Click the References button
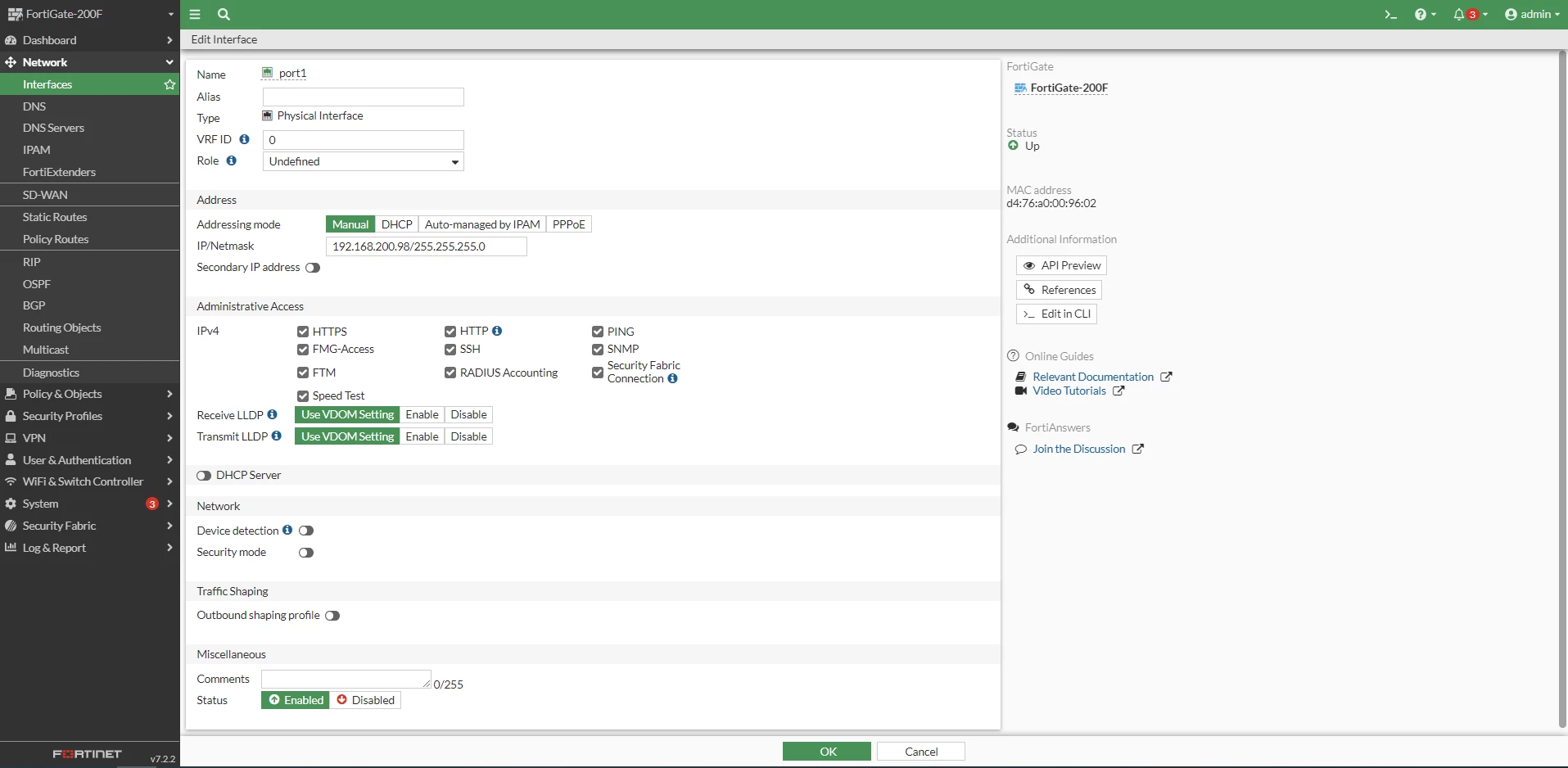 pyautogui.click(x=1059, y=290)
